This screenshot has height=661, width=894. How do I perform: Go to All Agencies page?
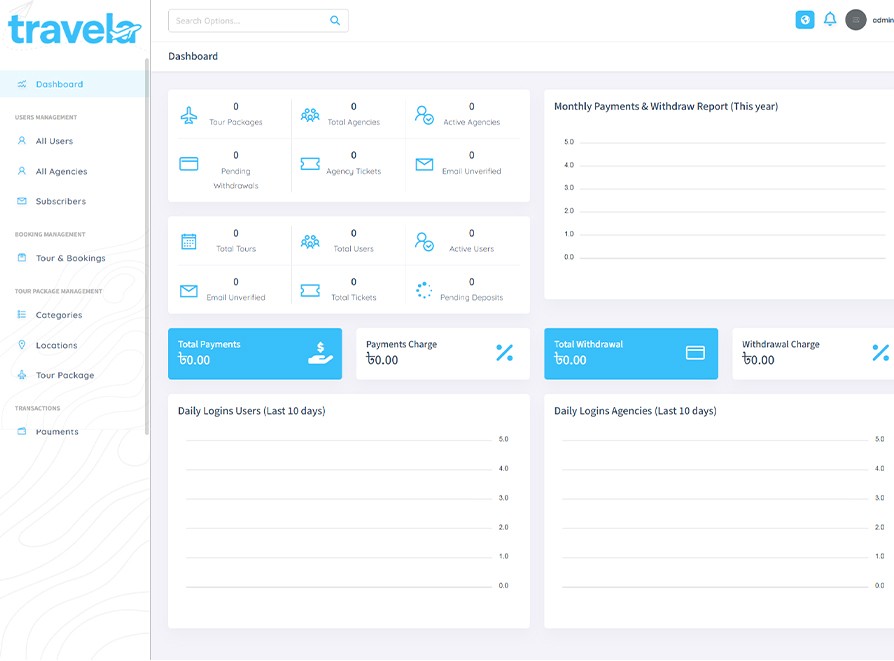[61, 171]
